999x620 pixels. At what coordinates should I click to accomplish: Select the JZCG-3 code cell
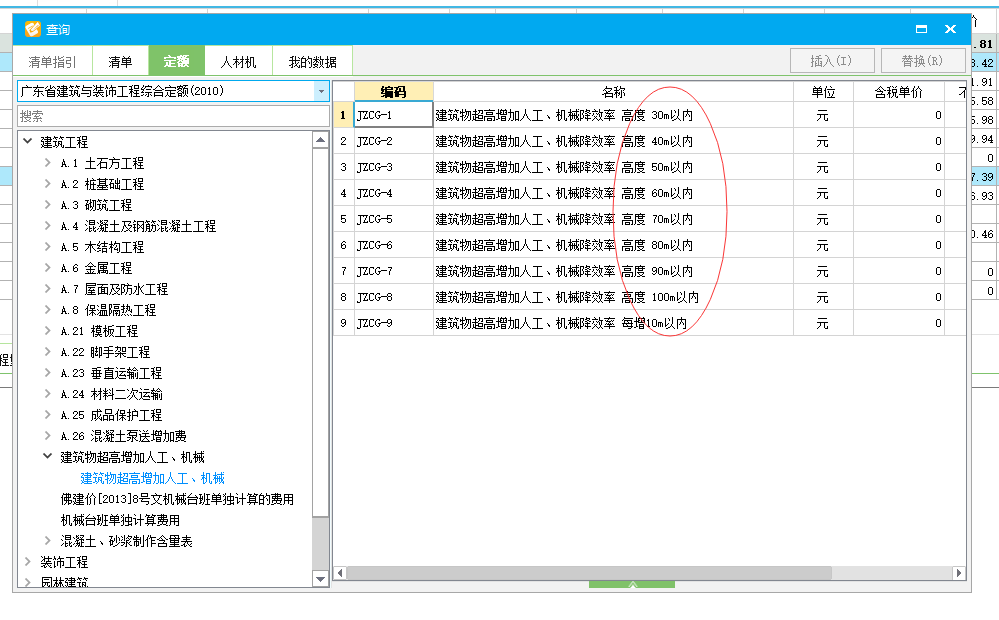[393, 168]
